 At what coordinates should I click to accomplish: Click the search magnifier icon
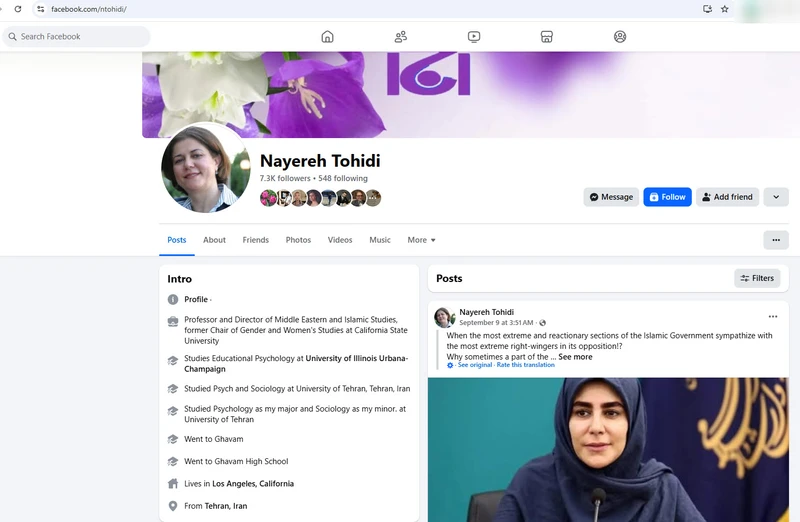12,37
